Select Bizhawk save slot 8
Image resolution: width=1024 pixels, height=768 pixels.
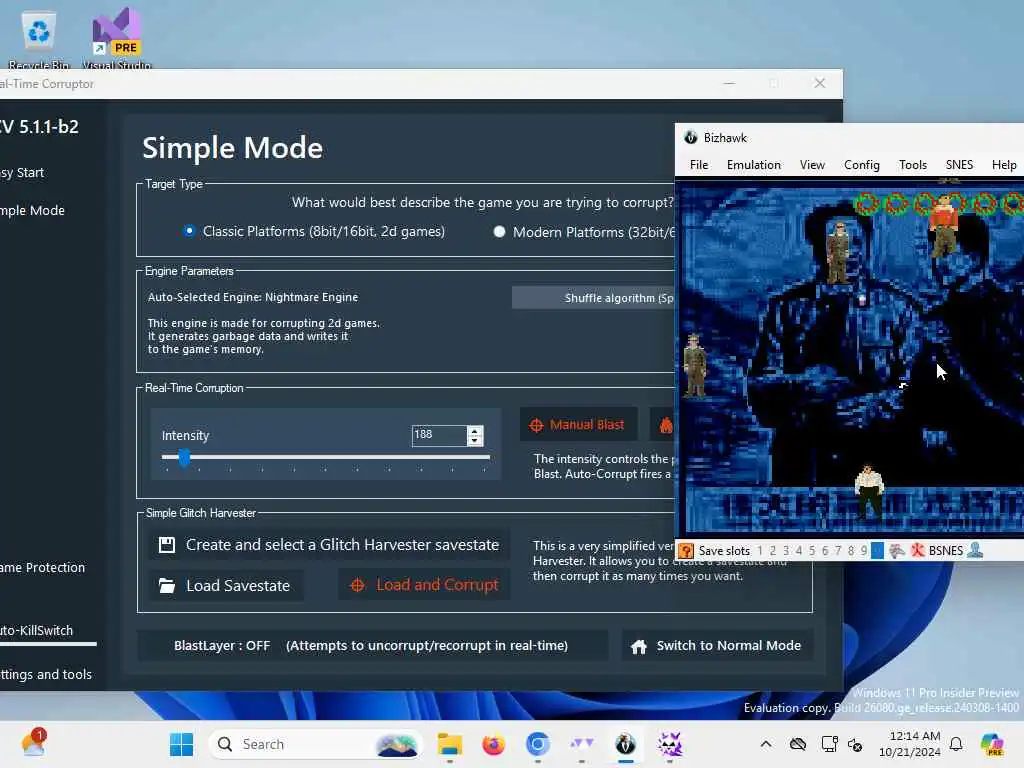[x=850, y=551]
